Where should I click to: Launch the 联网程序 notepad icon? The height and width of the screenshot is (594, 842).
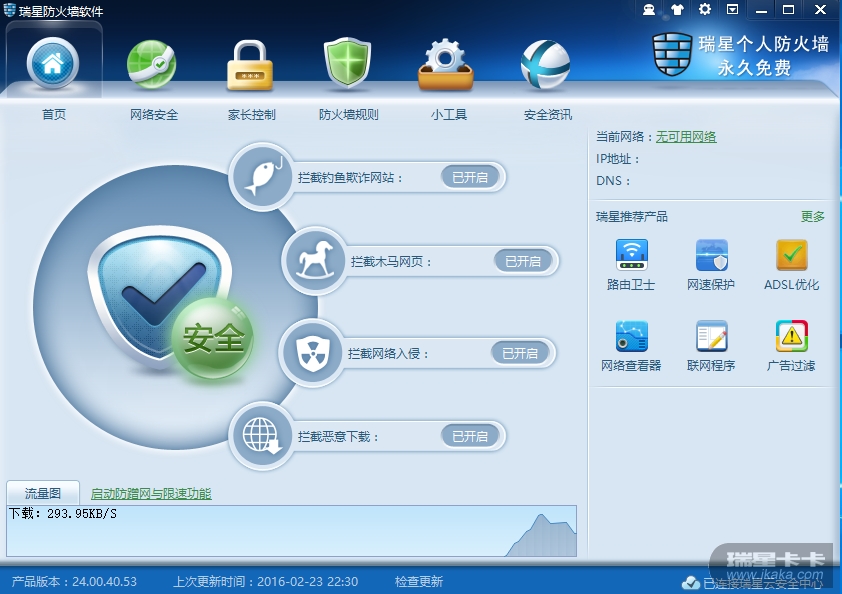click(712, 336)
